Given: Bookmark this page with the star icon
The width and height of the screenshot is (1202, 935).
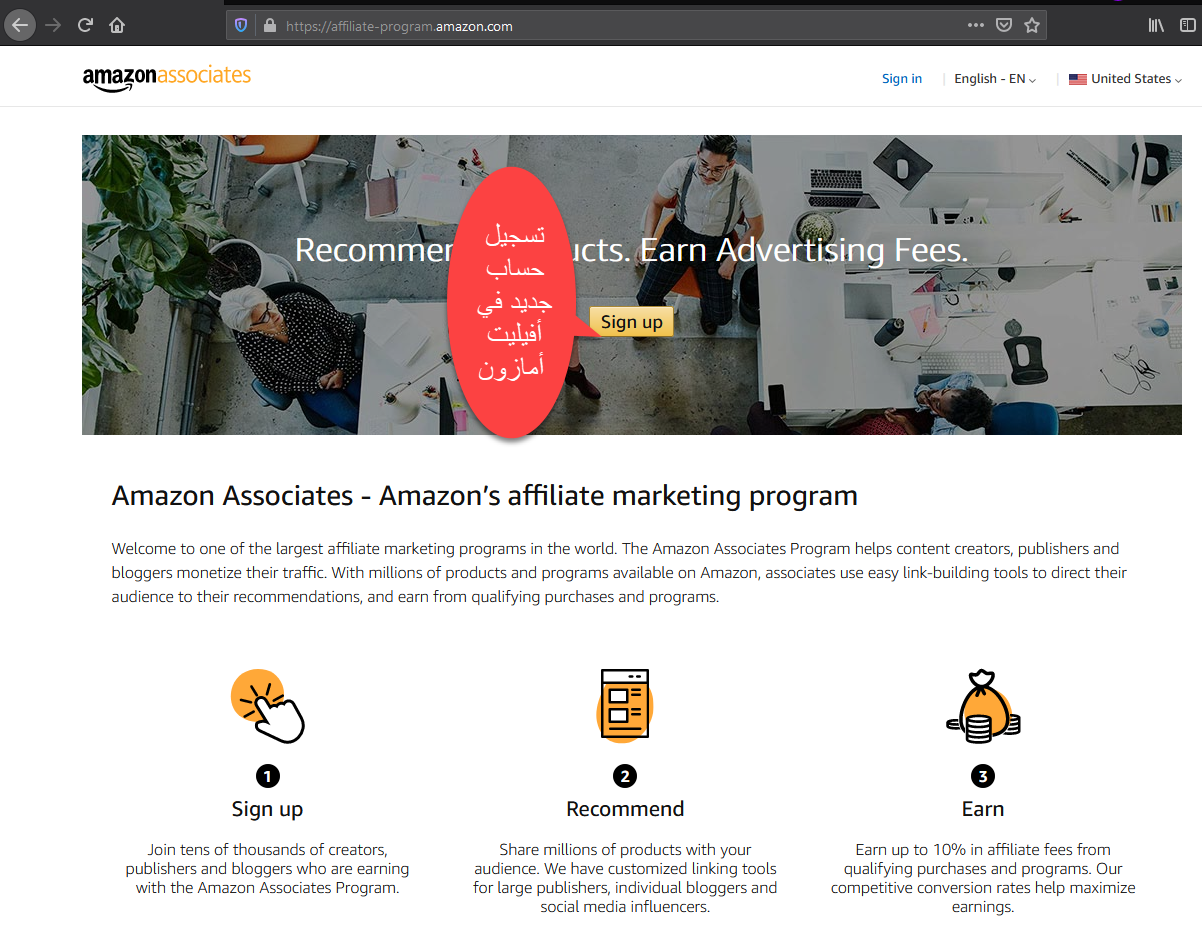Looking at the screenshot, I should (x=1032, y=26).
